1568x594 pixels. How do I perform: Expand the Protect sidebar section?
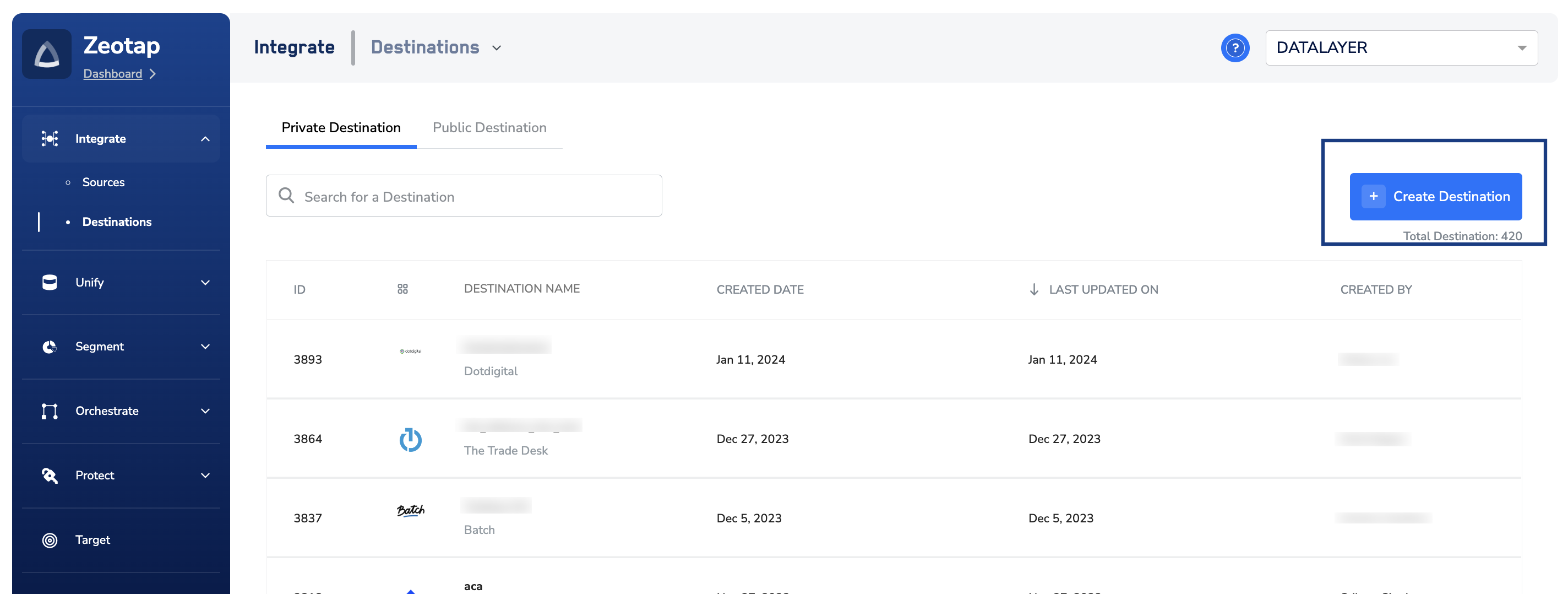click(205, 475)
